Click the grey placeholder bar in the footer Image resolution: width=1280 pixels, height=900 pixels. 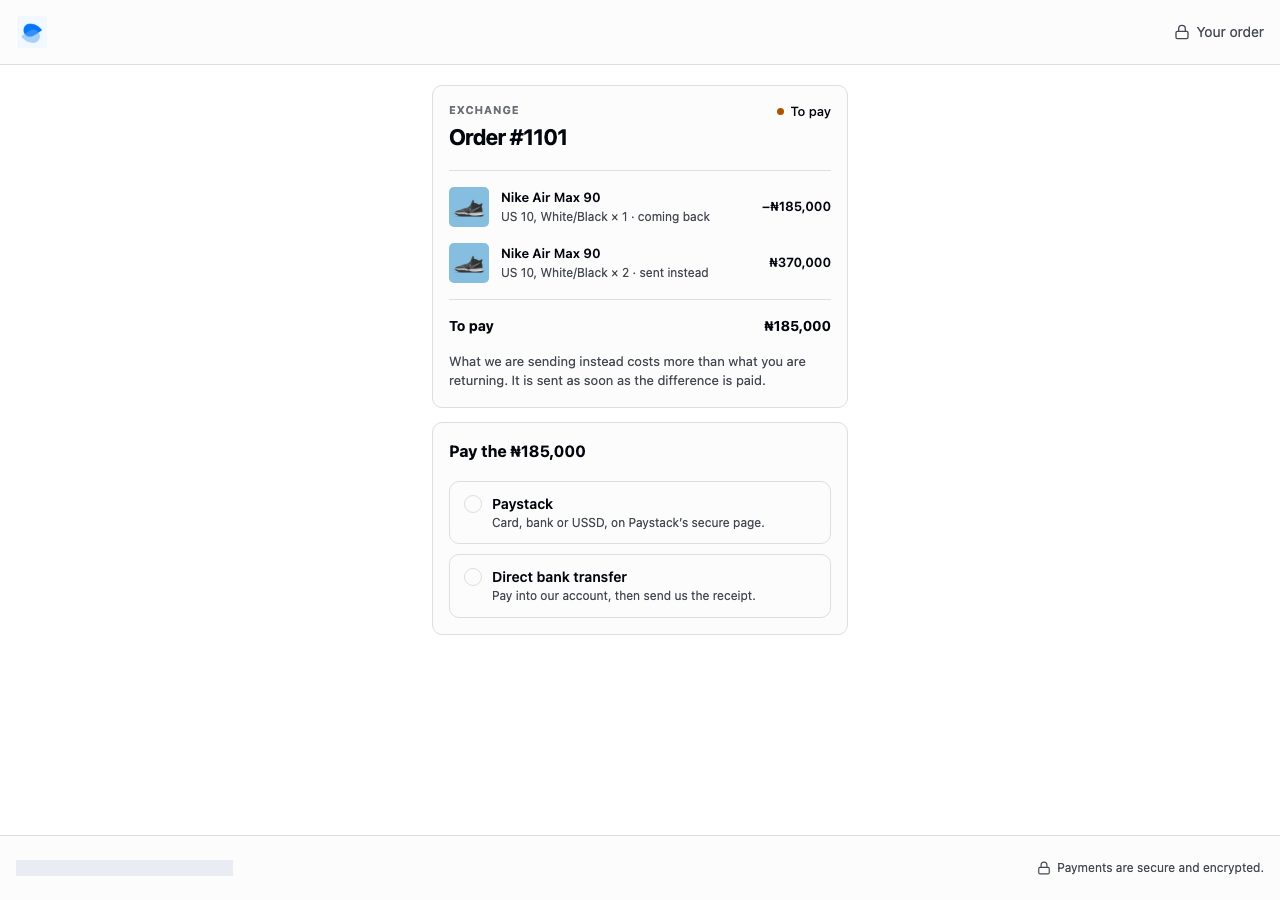coord(124,868)
